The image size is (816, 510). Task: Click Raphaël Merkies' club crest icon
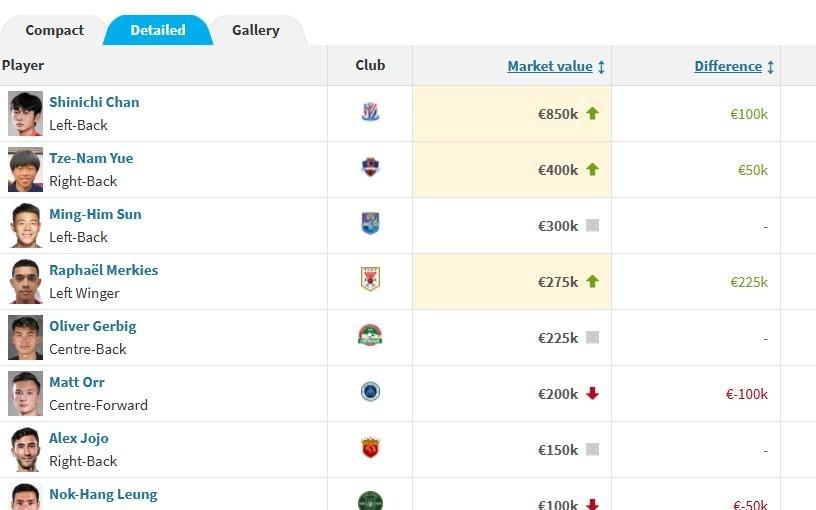pyautogui.click(x=370, y=279)
